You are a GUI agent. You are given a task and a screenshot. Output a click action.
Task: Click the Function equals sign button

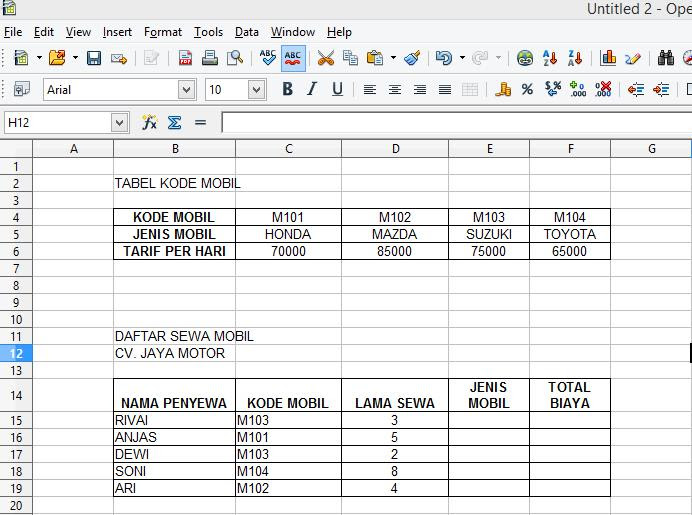(x=200, y=122)
